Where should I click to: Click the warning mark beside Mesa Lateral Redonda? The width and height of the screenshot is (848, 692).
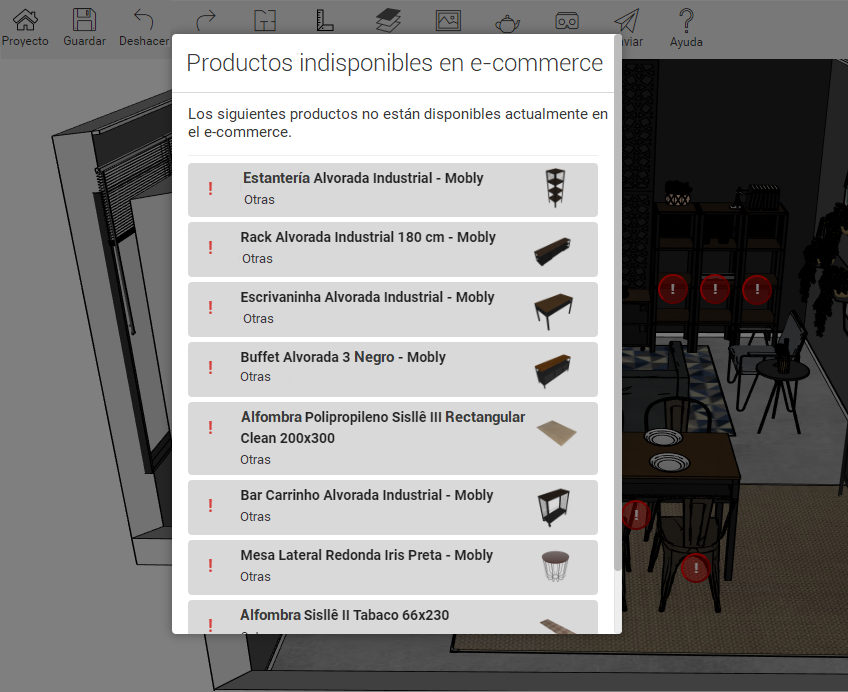tap(210, 565)
